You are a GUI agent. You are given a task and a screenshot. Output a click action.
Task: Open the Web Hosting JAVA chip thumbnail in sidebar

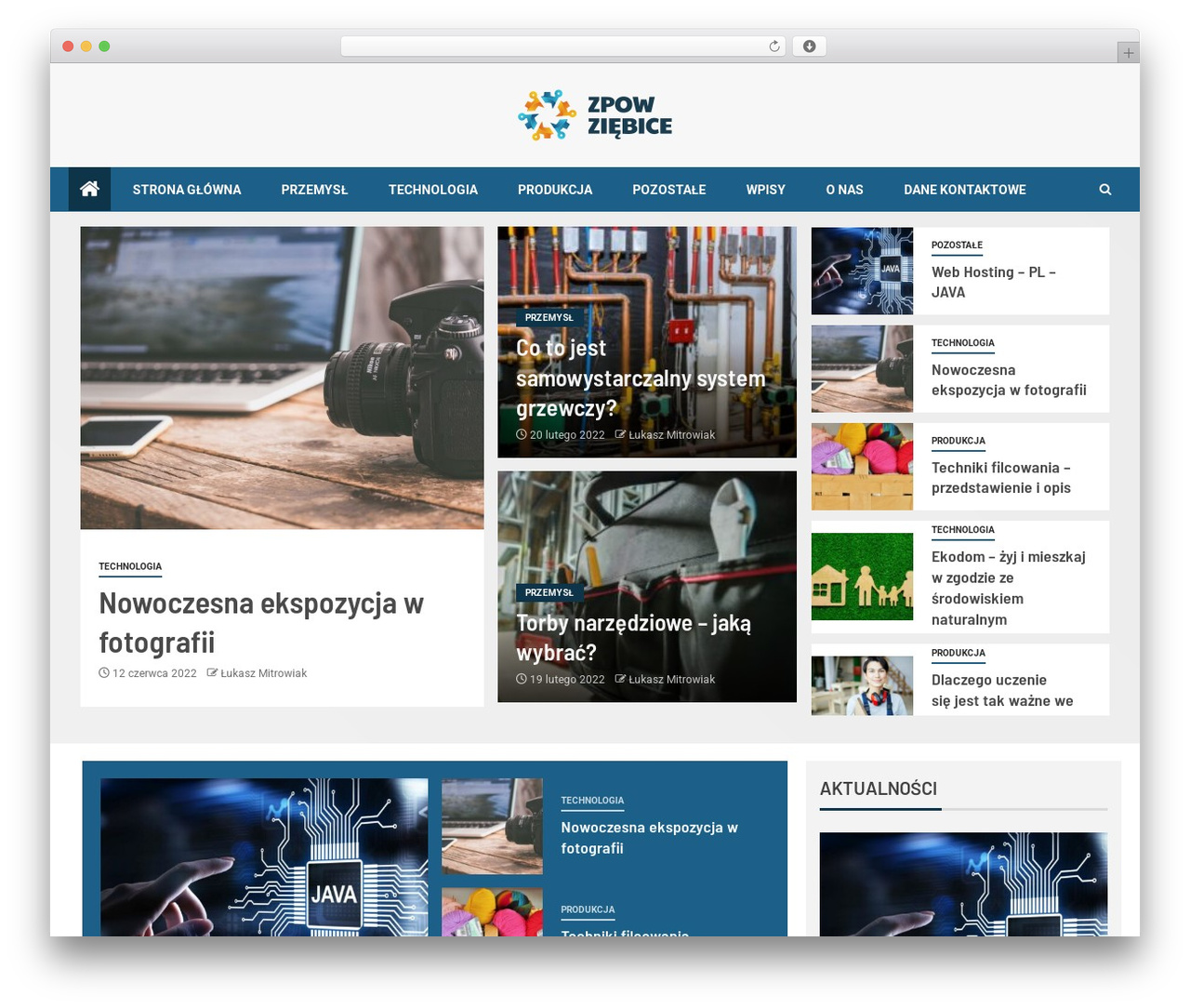pyautogui.click(x=862, y=271)
